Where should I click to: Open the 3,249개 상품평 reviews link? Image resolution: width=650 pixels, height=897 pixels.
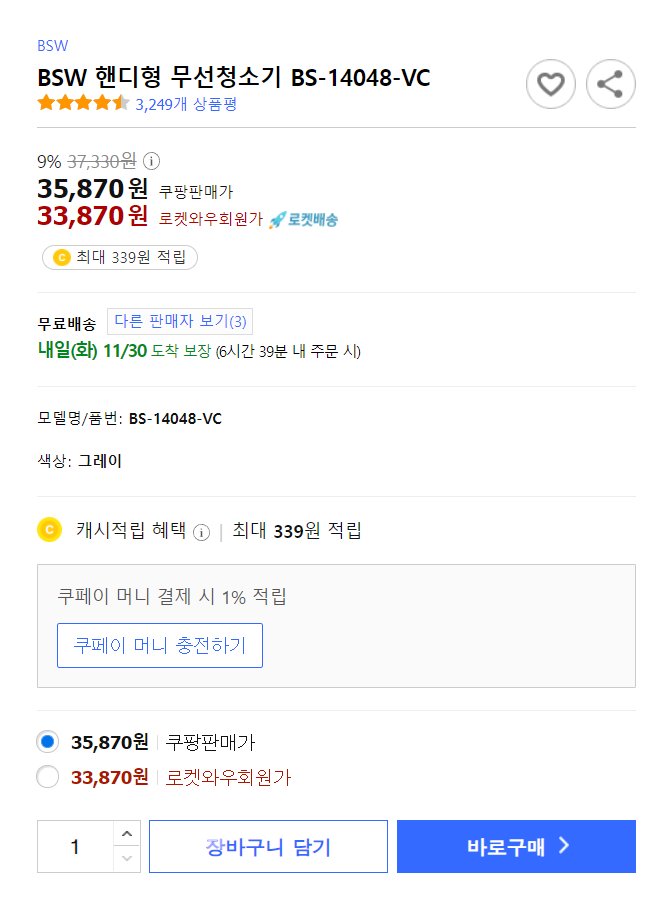click(186, 104)
